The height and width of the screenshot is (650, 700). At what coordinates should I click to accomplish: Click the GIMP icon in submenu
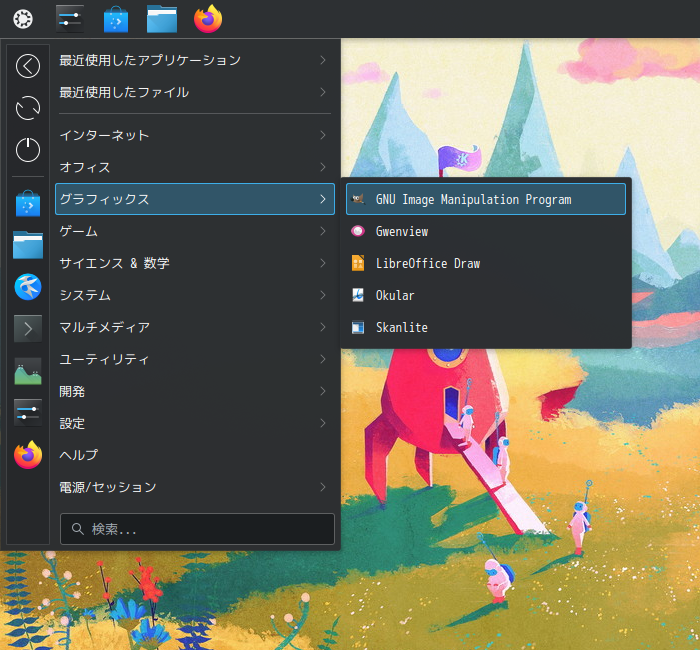[358, 199]
